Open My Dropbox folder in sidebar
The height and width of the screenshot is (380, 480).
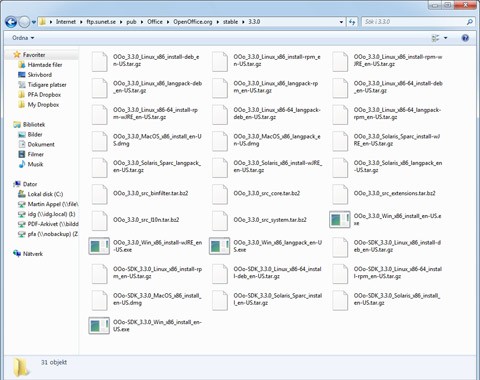point(43,105)
